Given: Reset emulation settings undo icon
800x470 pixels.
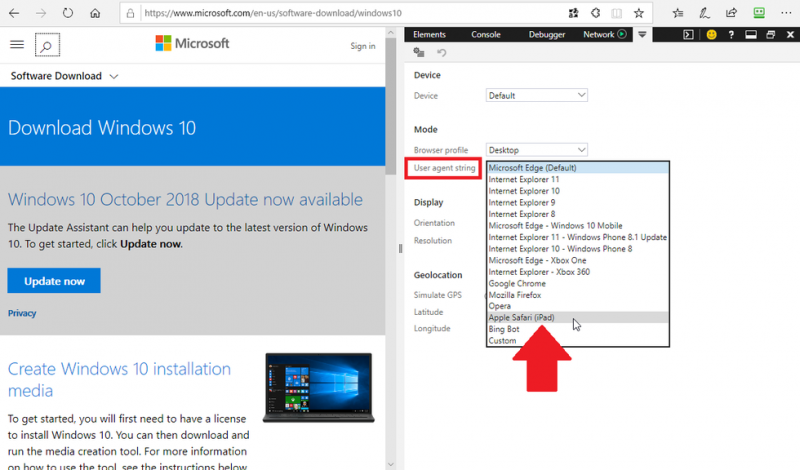Looking at the screenshot, I should tap(442, 52).
